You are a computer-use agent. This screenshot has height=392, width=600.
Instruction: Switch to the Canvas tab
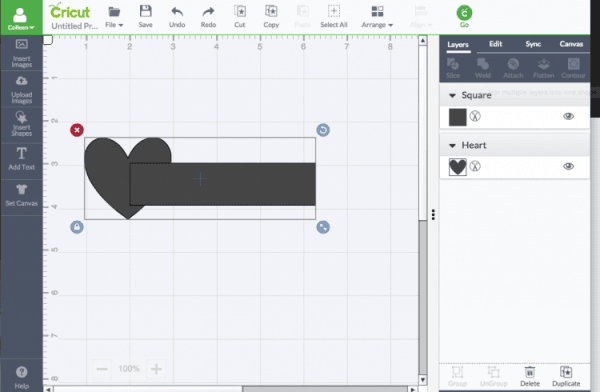click(x=571, y=44)
